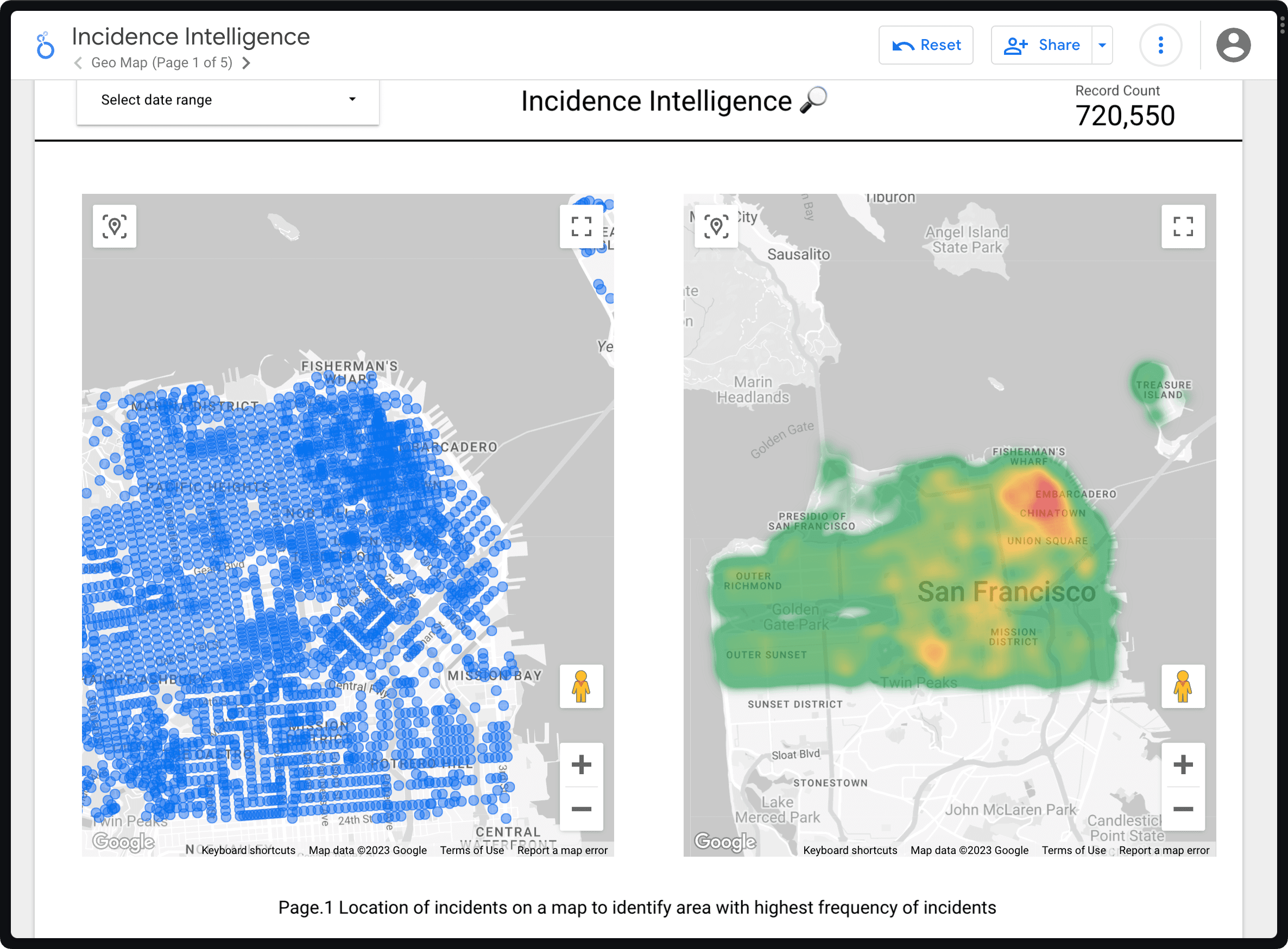Advance to next page with the right chevron
The image size is (1288, 949).
(247, 63)
